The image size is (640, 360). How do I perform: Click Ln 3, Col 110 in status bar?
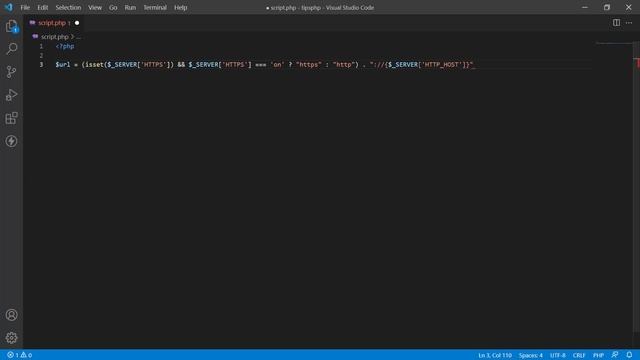tap(495, 355)
